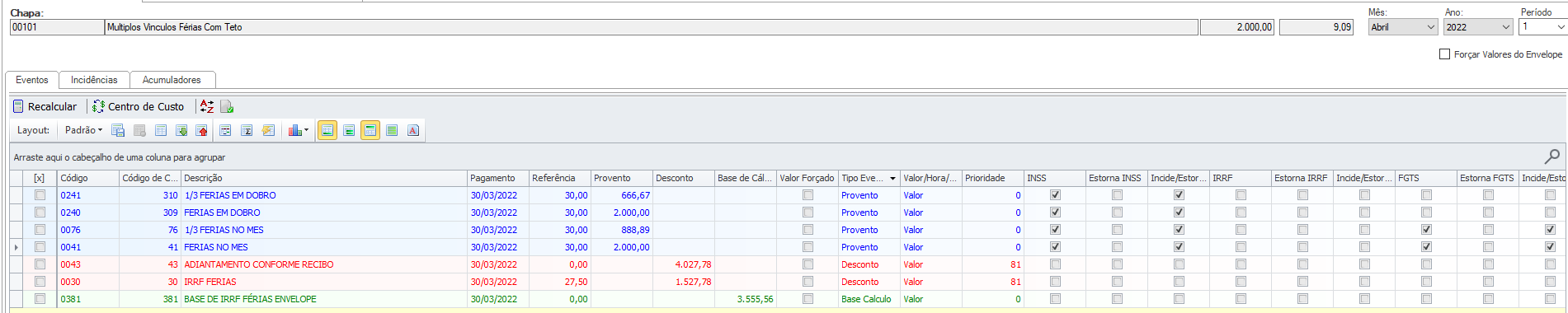The width and height of the screenshot is (1568, 313).
Task: Open Centro de Custo
Action: [139, 106]
